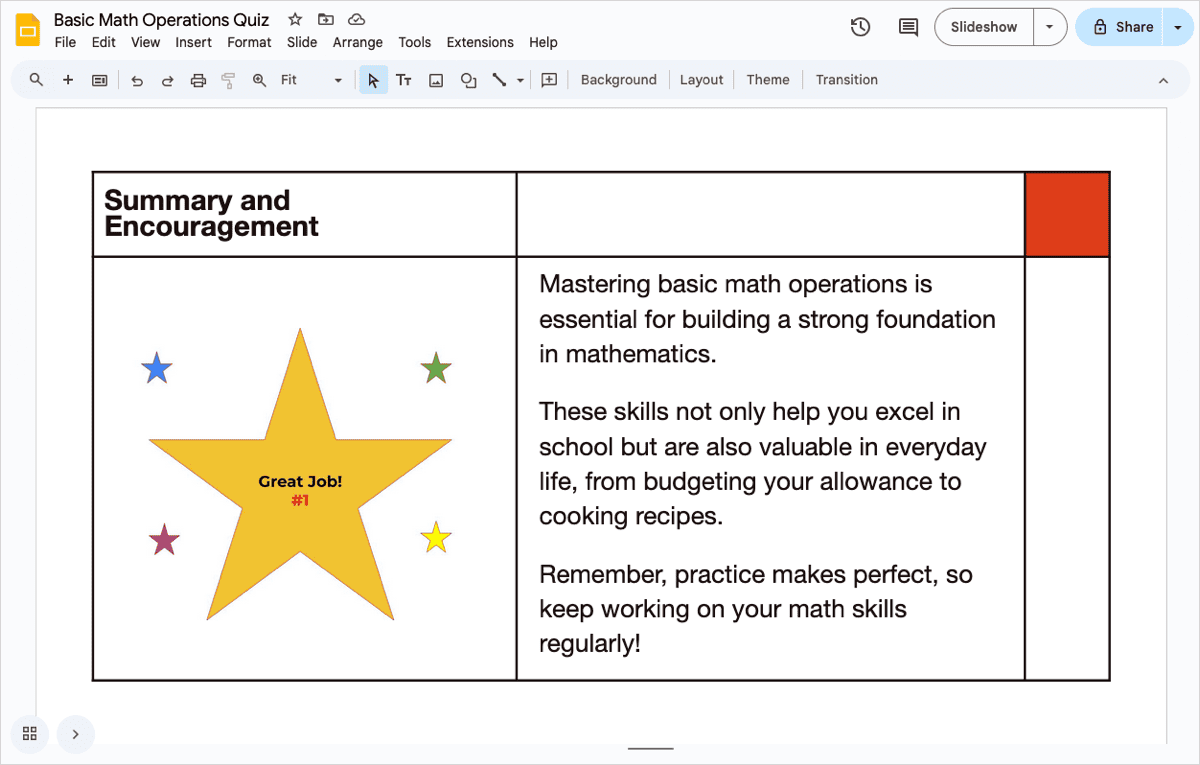Add a comment with toolbar icon
This screenshot has height=765, width=1200.
549,80
